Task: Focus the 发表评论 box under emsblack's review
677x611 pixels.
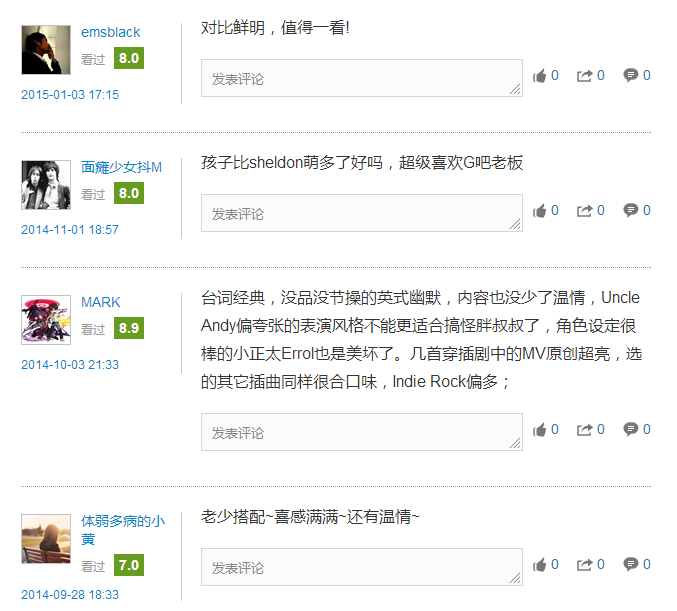Action: click(x=362, y=78)
